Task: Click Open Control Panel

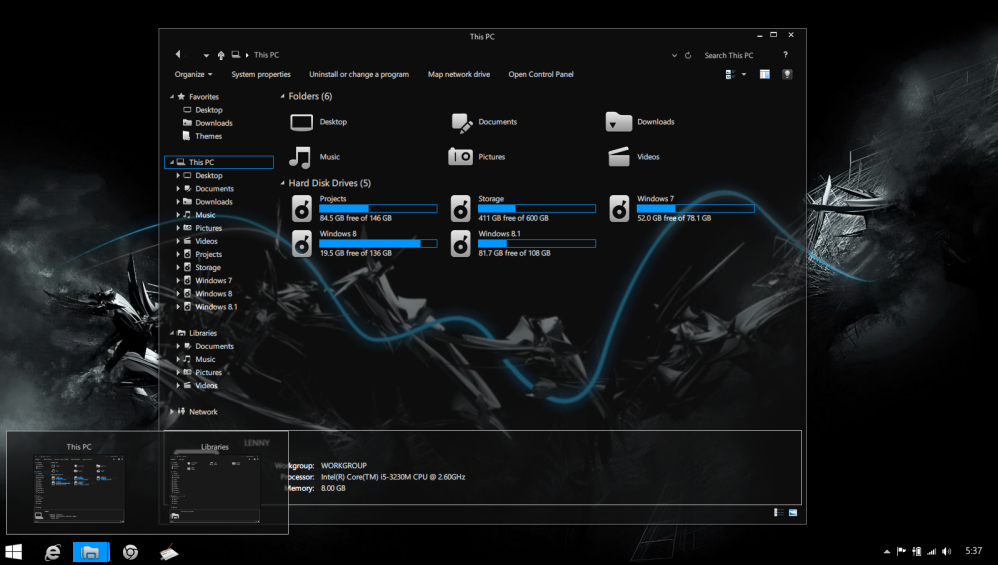Action: (541, 74)
